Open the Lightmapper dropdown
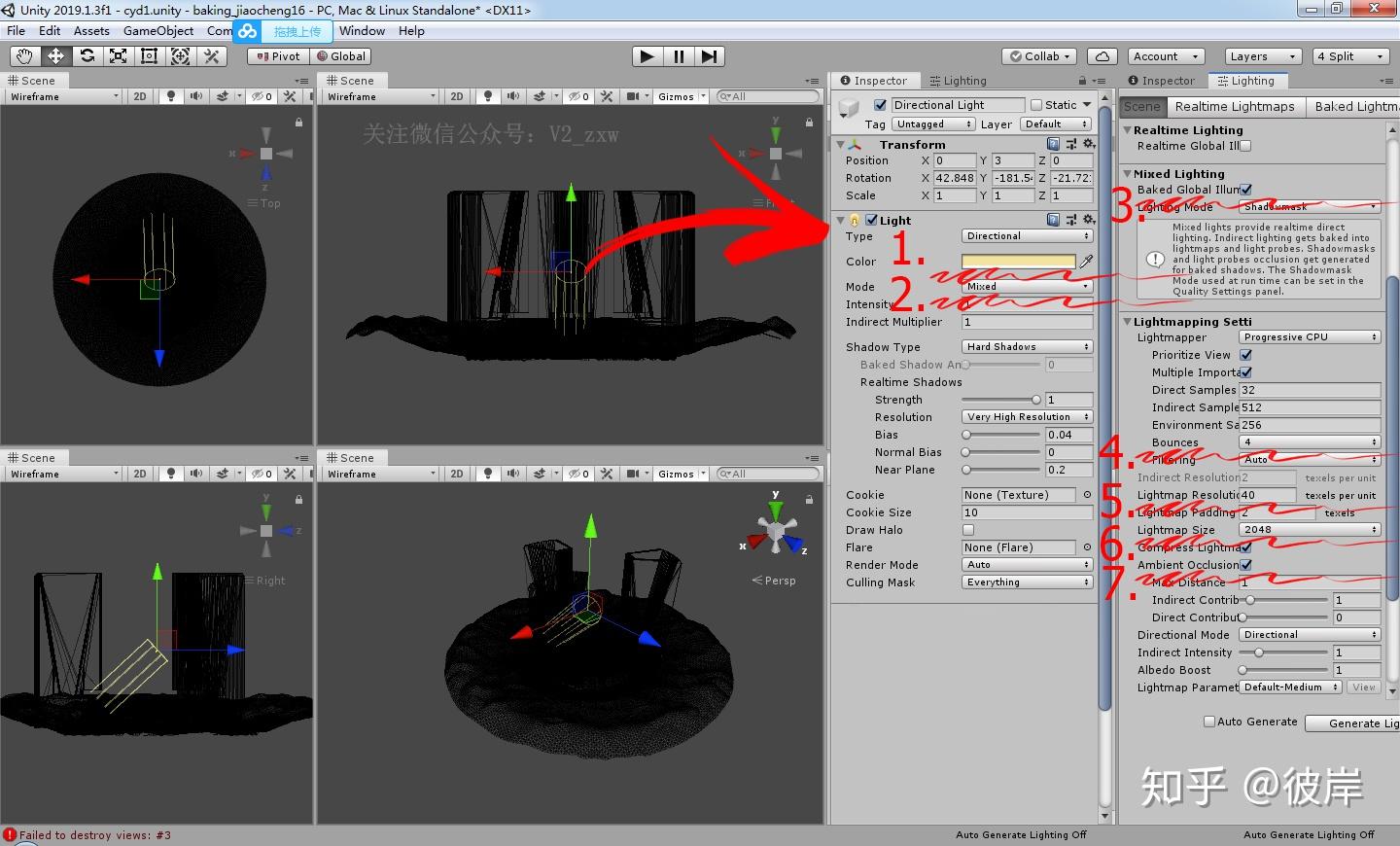This screenshot has width=1400, height=846. pyautogui.click(x=1310, y=337)
